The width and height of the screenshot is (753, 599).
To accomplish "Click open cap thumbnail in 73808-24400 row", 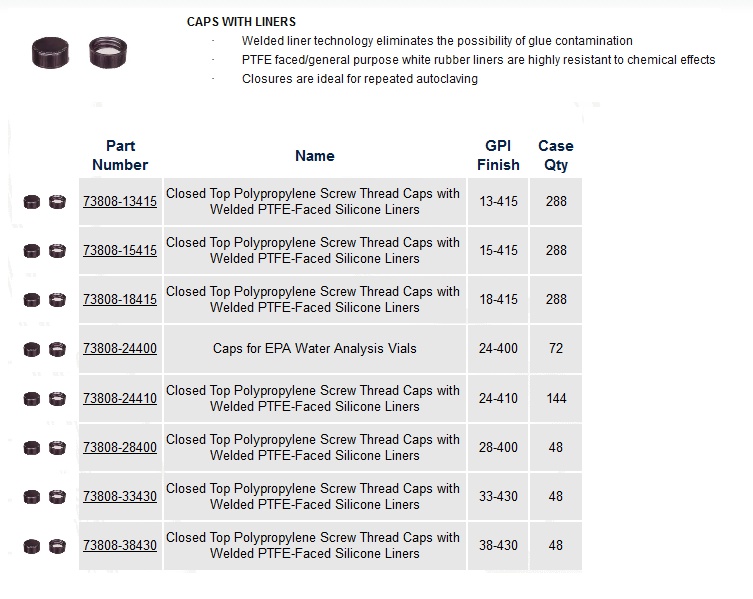I will point(57,349).
